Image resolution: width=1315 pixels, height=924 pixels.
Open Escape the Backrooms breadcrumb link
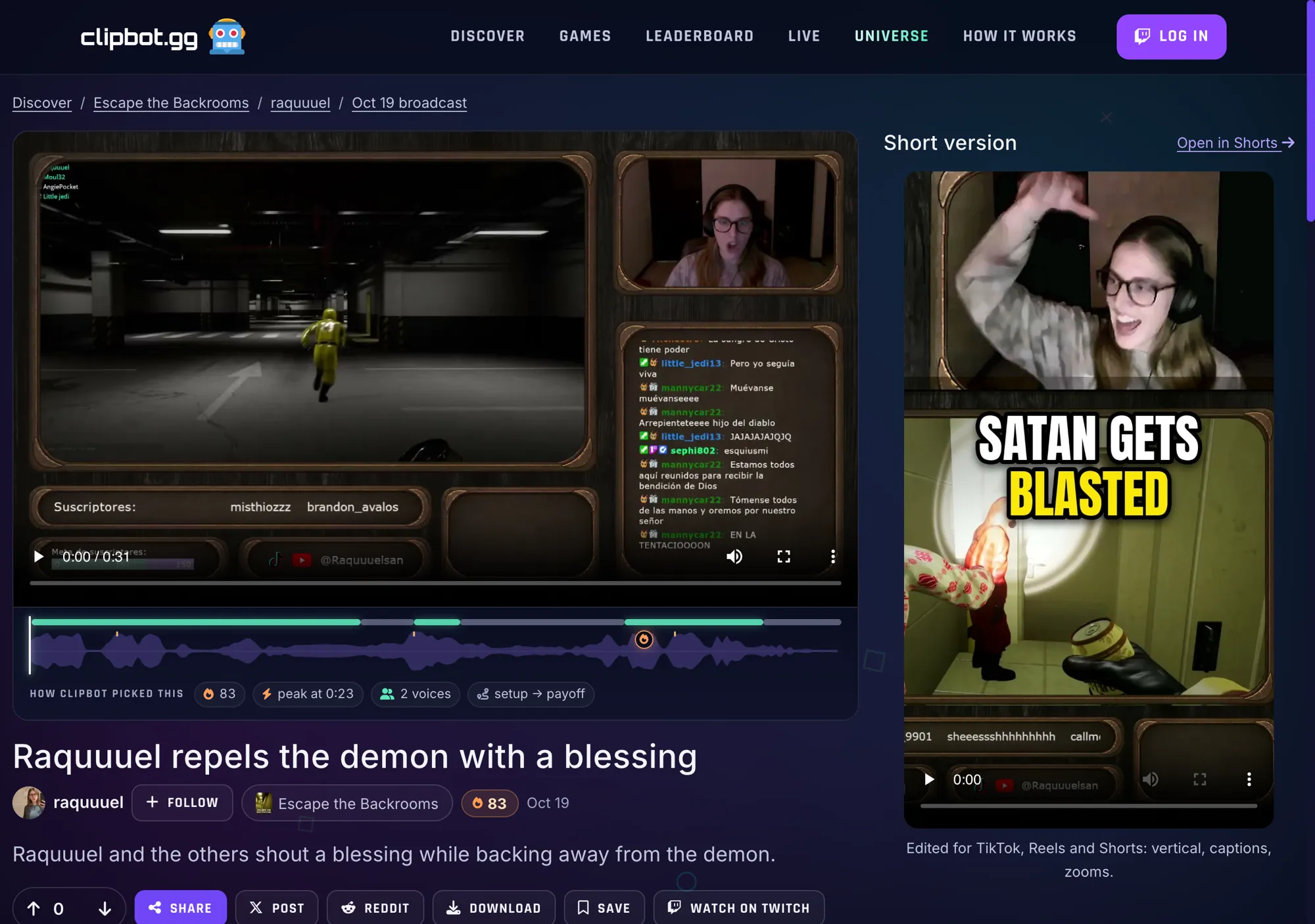[171, 103]
